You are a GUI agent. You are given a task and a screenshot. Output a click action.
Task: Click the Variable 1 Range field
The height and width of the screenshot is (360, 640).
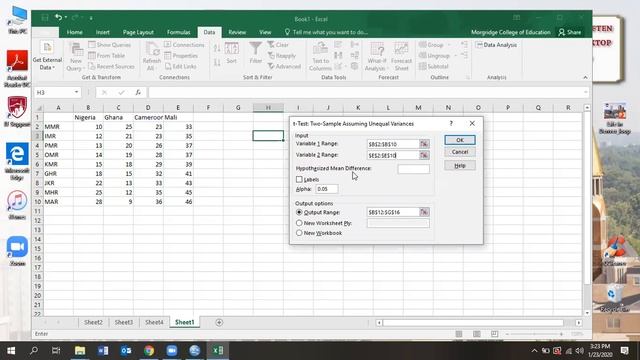point(393,144)
